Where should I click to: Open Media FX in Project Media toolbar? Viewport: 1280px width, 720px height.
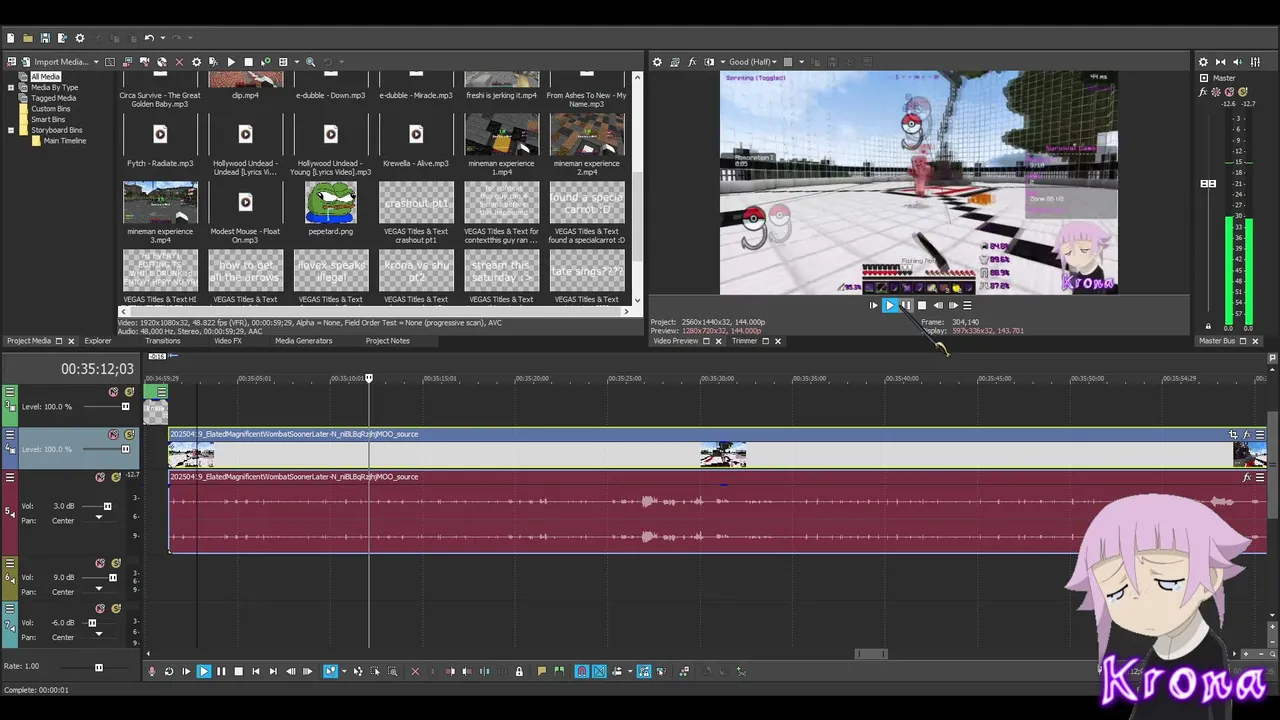pyautogui.click(x=213, y=62)
